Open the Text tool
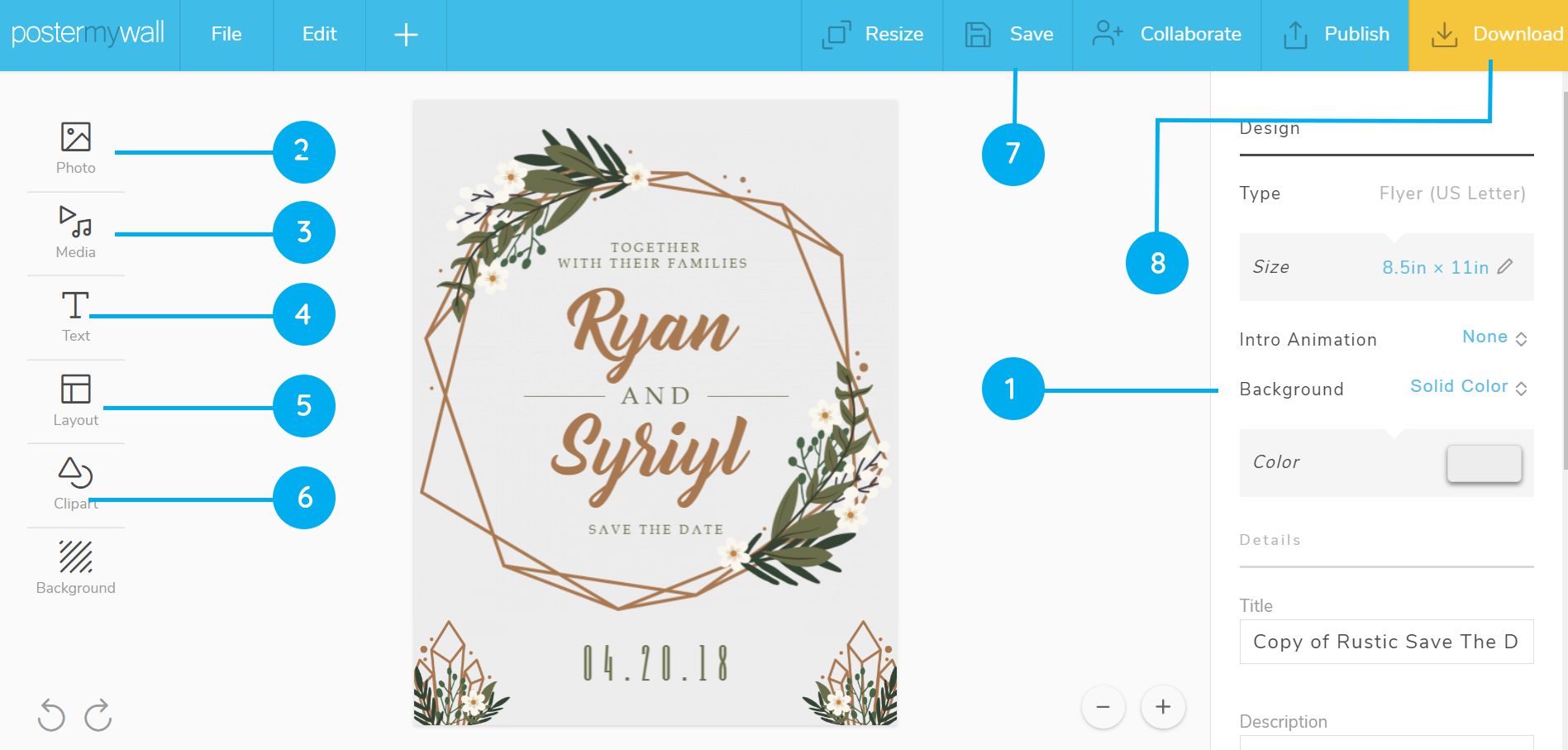This screenshot has width=1568, height=750. pyautogui.click(x=75, y=316)
